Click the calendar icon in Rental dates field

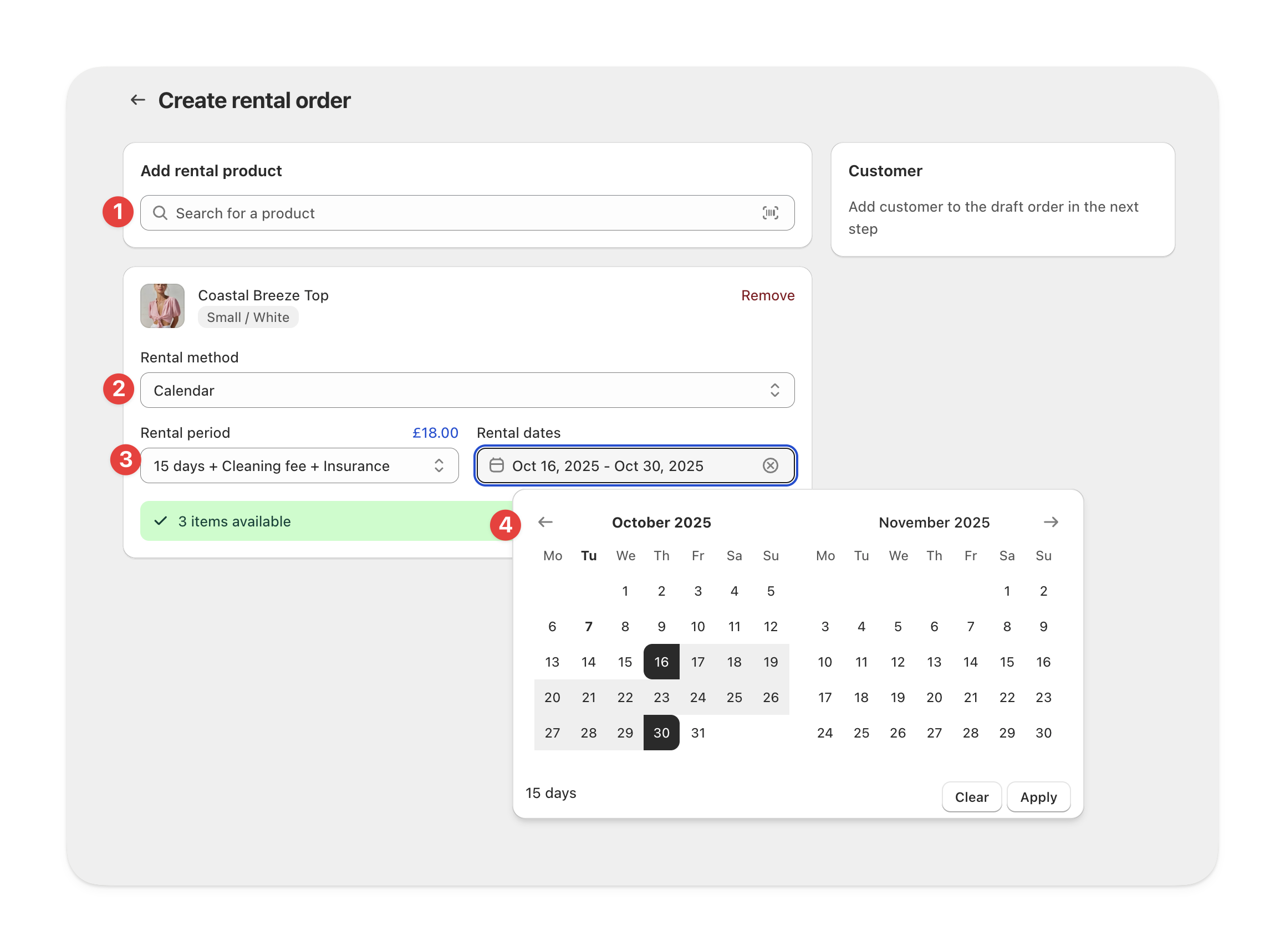[496, 465]
